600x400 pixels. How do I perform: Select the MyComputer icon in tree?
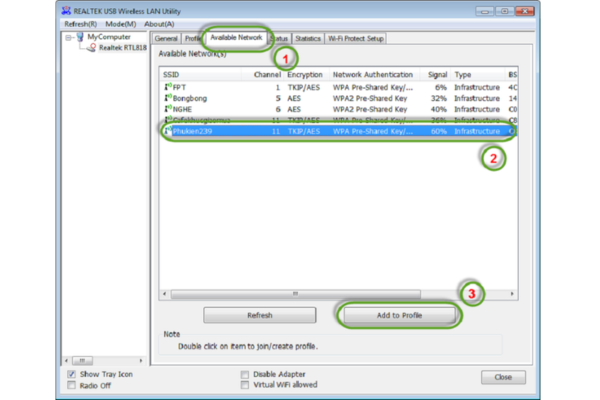80,37
